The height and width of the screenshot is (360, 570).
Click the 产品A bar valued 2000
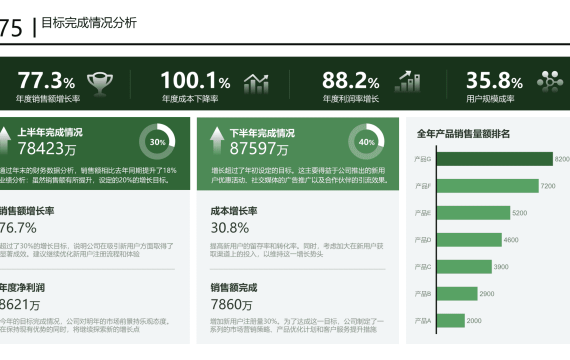click(x=451, y=320)
